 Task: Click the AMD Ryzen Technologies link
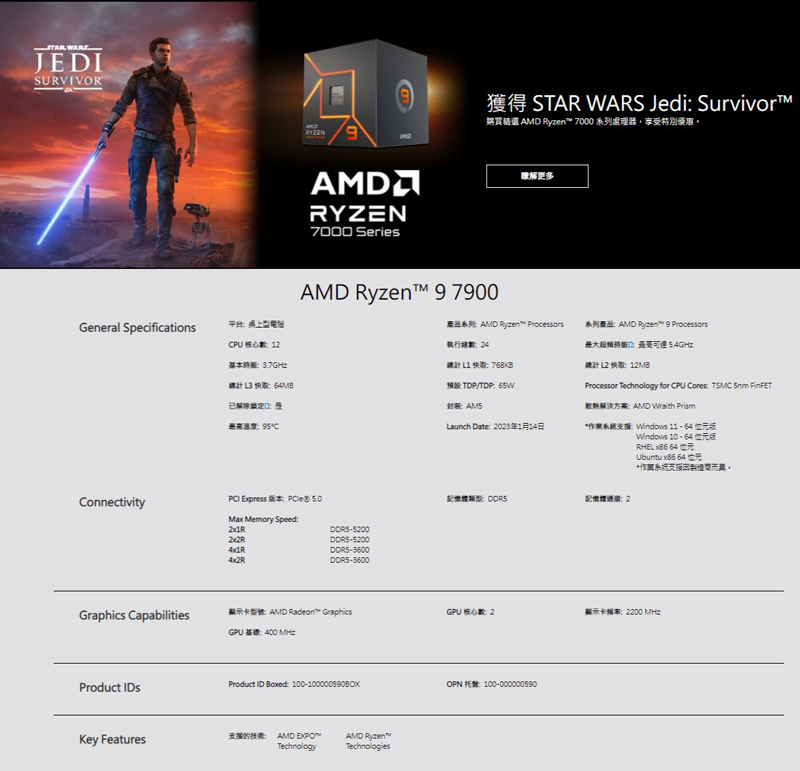(368, 741)
